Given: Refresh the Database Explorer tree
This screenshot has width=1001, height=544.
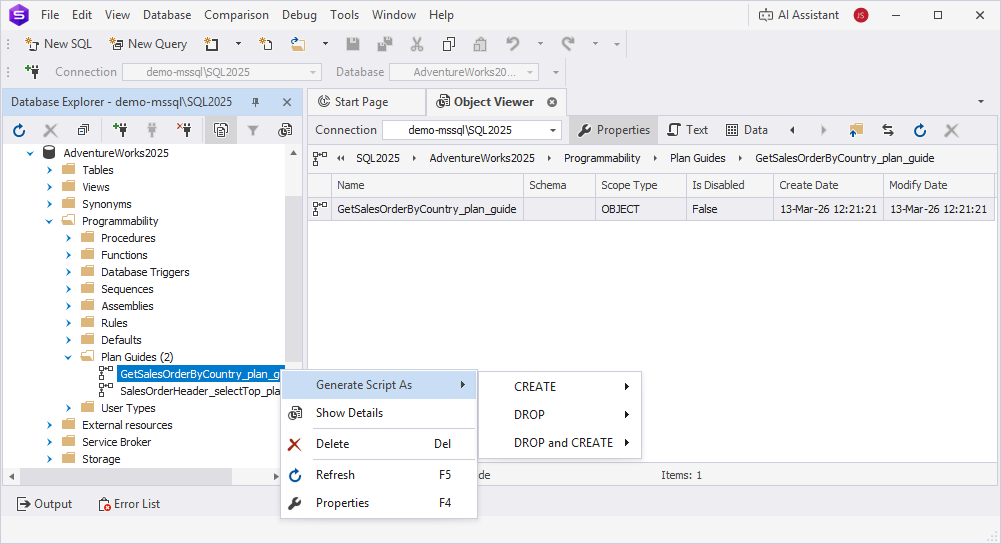Looking at the screenshot, I should (x=19, y=130).
